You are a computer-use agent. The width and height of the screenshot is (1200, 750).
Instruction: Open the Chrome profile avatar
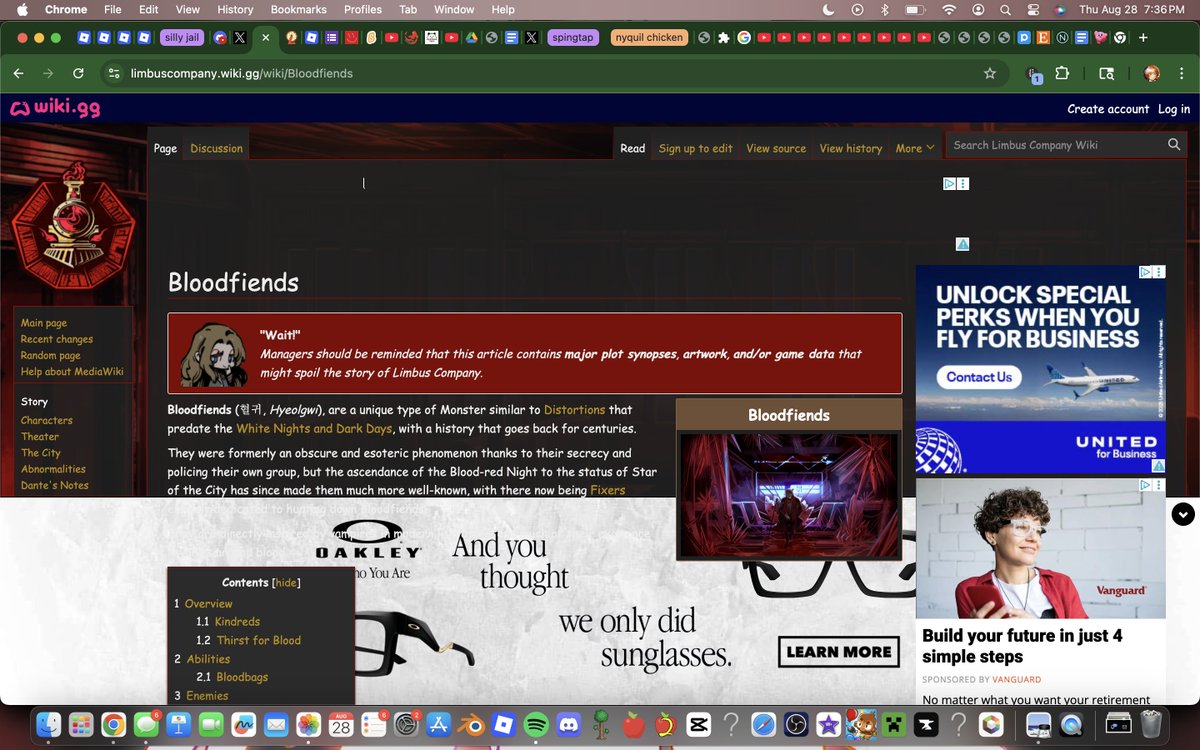pyautogui.click(x=1151, y=73)
